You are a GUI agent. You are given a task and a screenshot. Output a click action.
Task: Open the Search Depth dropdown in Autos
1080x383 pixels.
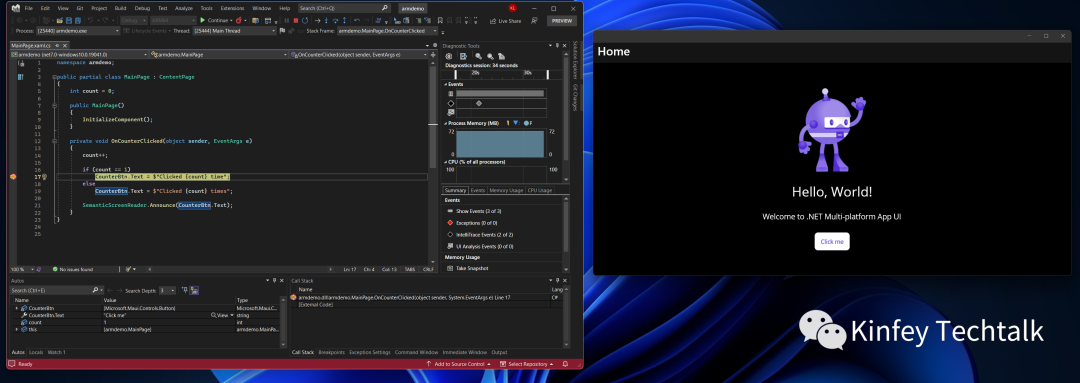click(167, 290)
